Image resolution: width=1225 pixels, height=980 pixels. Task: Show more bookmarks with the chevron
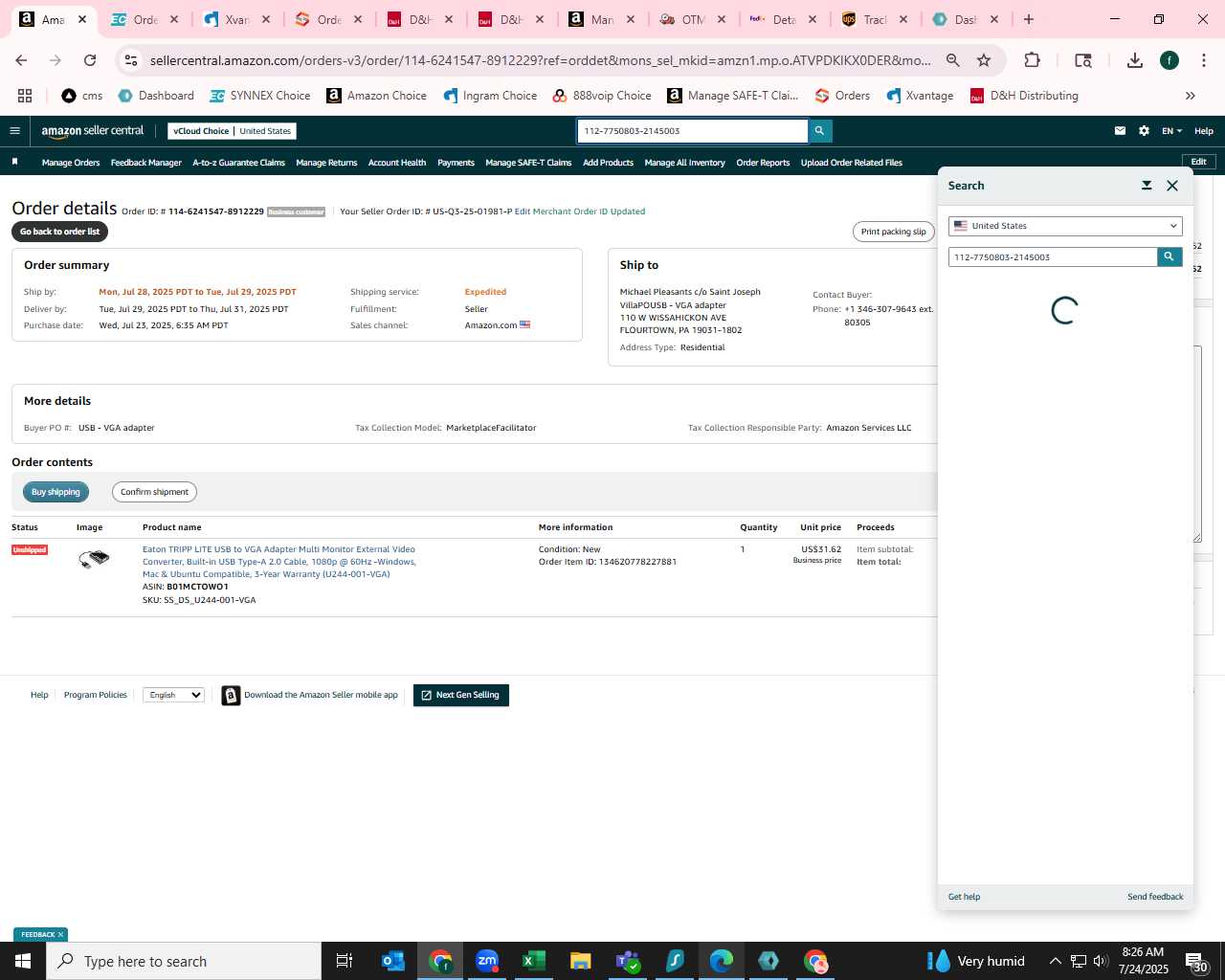pos(1191,96)
